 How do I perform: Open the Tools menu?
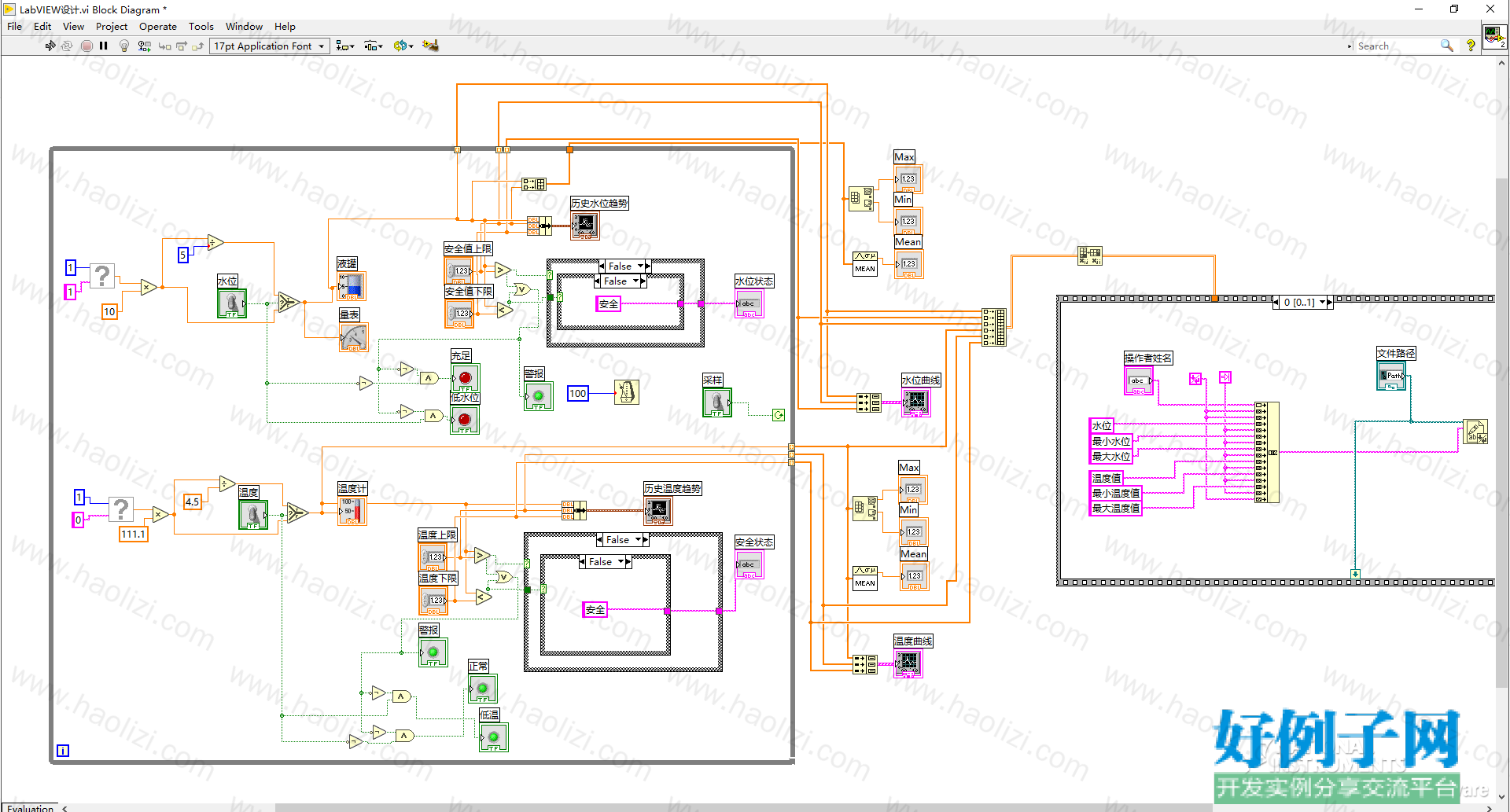point(201,26)
